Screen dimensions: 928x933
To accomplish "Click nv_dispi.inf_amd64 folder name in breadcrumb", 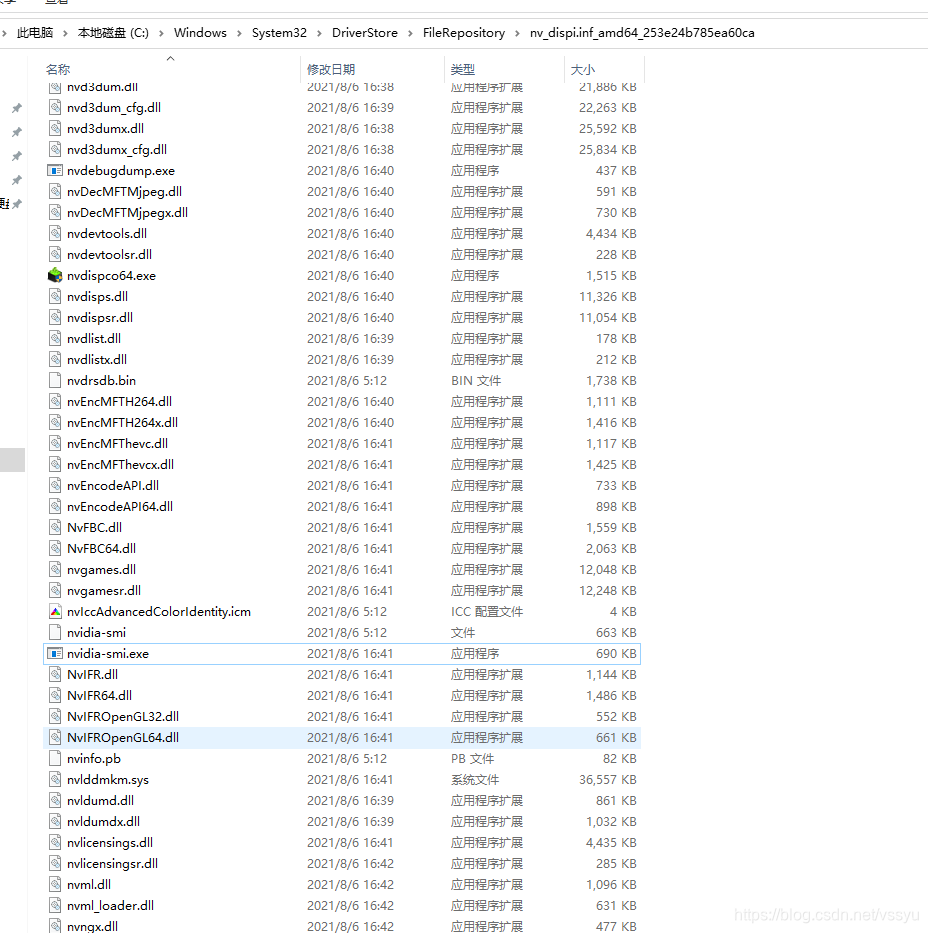I will tap(642, 33).
